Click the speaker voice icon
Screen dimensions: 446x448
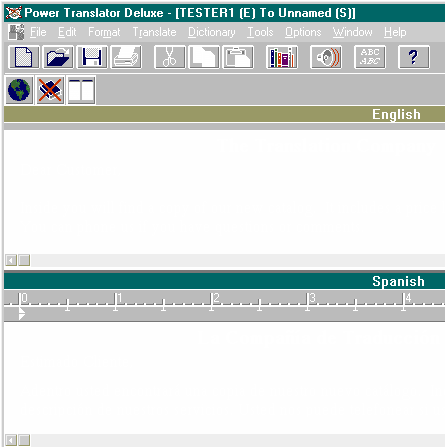point(326,57)
